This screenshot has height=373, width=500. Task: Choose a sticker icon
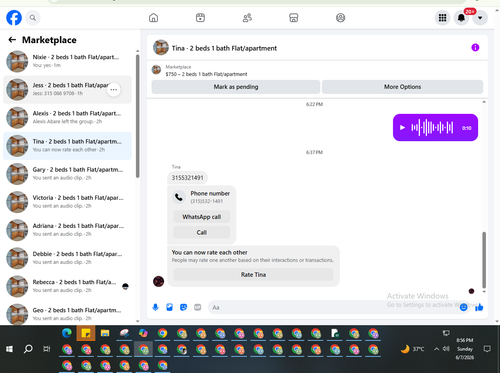(183, 307)
